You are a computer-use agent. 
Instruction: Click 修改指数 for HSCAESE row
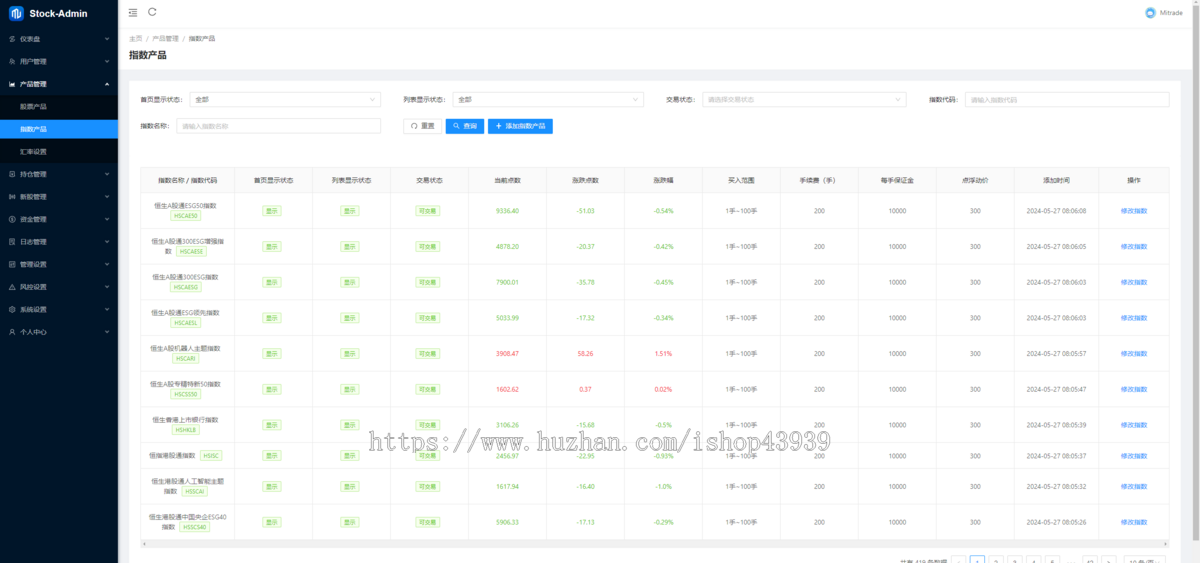pos(1134,246)
